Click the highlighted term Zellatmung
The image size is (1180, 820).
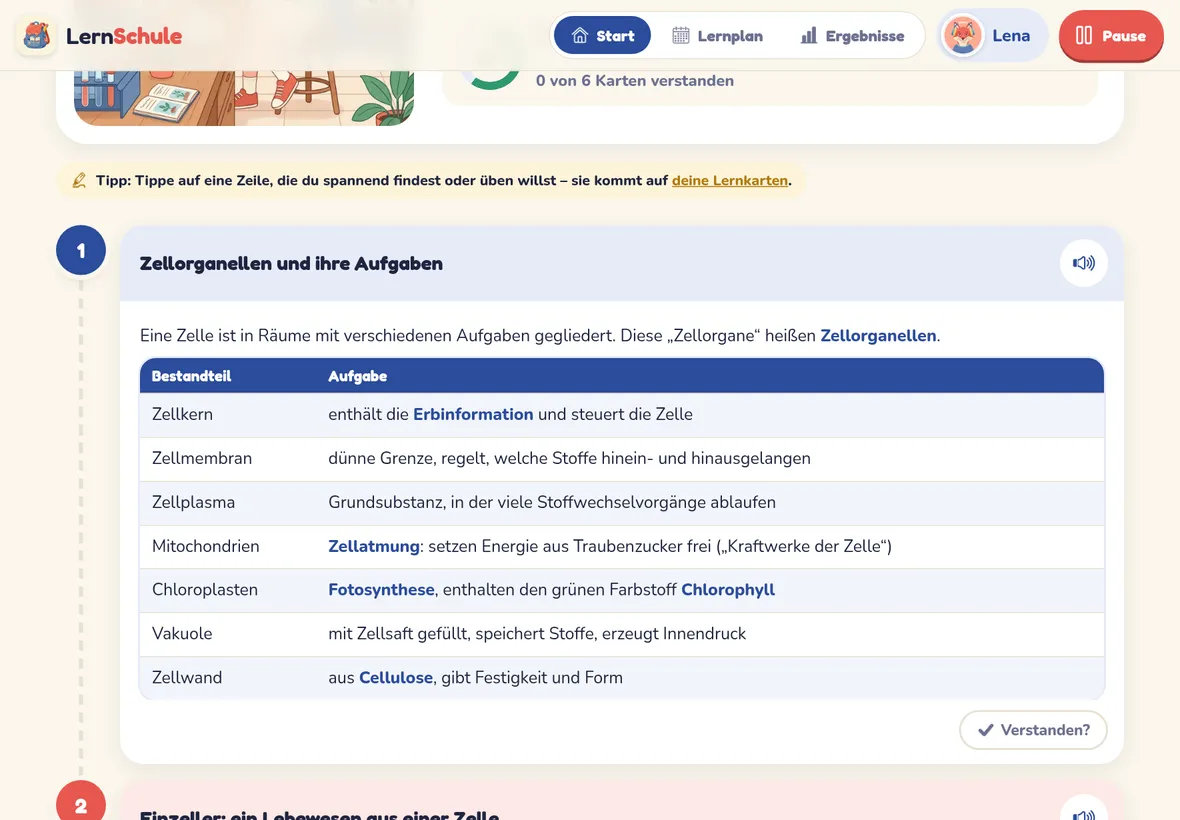(x=373, y=547)
